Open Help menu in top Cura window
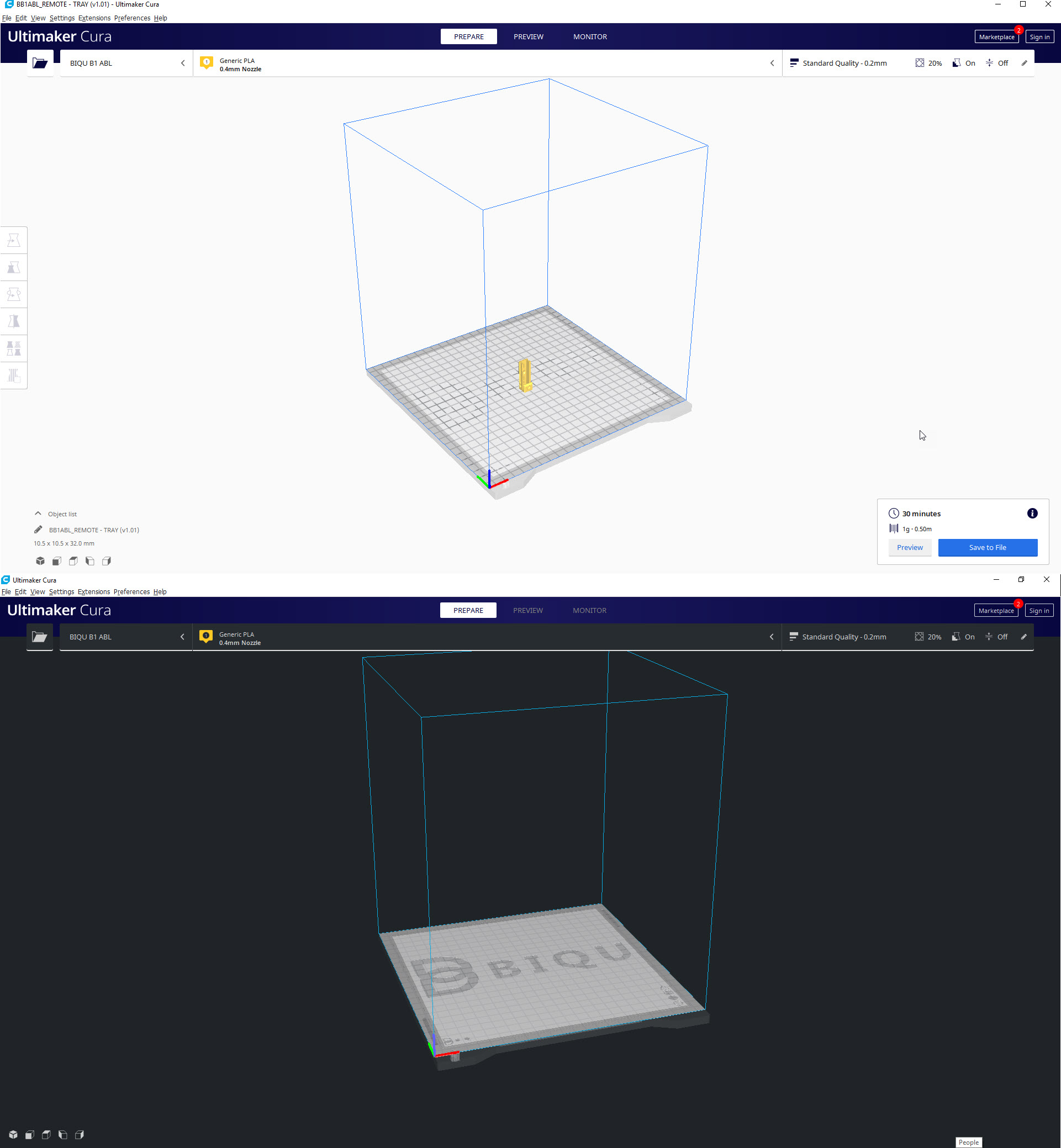This screenshot has height=1148, width=1061. click(x=161, y=18)
